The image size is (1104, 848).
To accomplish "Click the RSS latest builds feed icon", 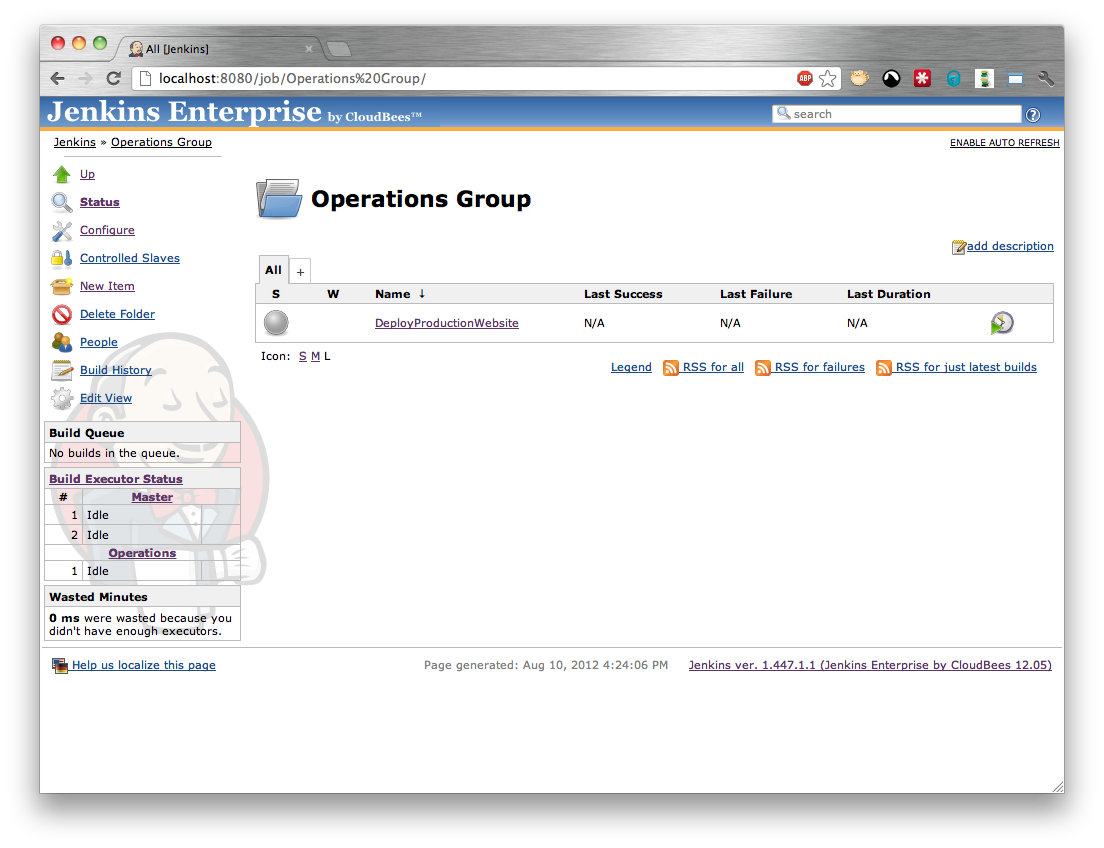I will coord(884,368).
